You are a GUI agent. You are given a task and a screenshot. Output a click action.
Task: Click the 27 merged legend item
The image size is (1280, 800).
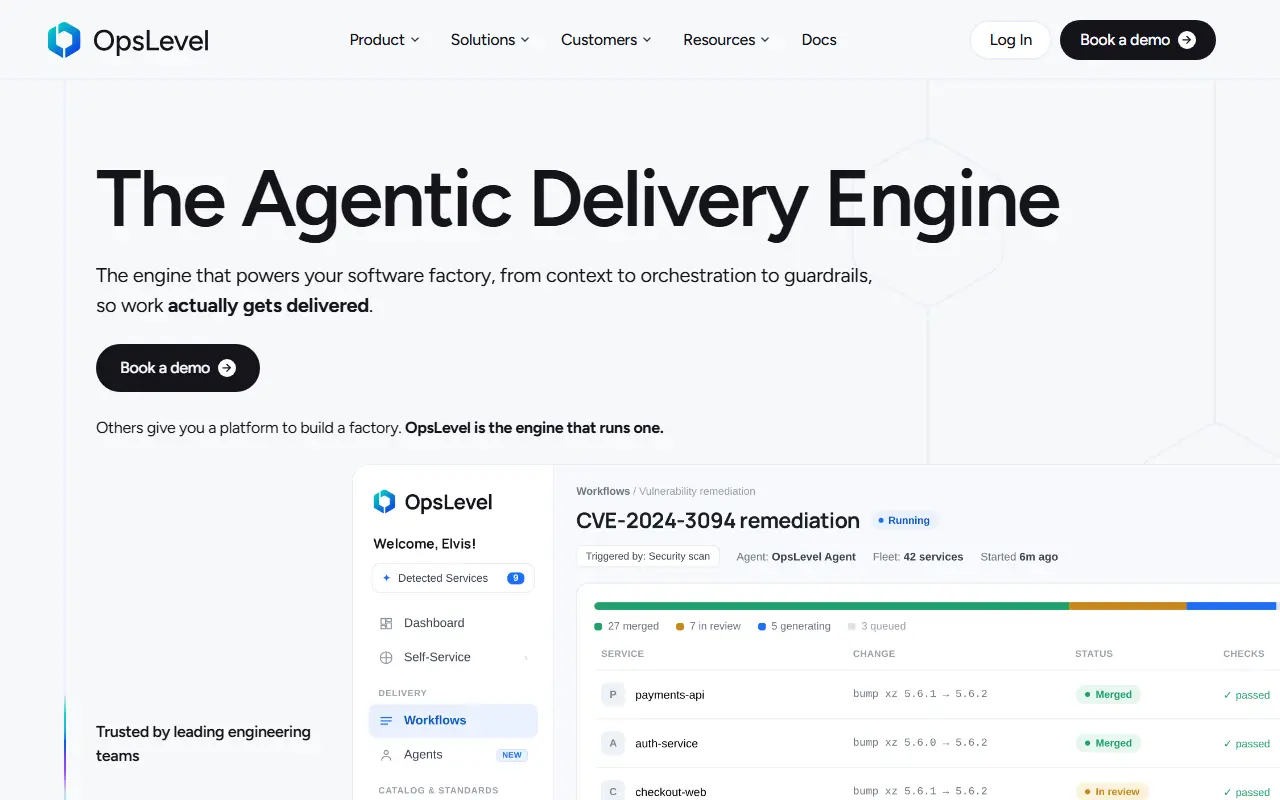pos(627,626)
